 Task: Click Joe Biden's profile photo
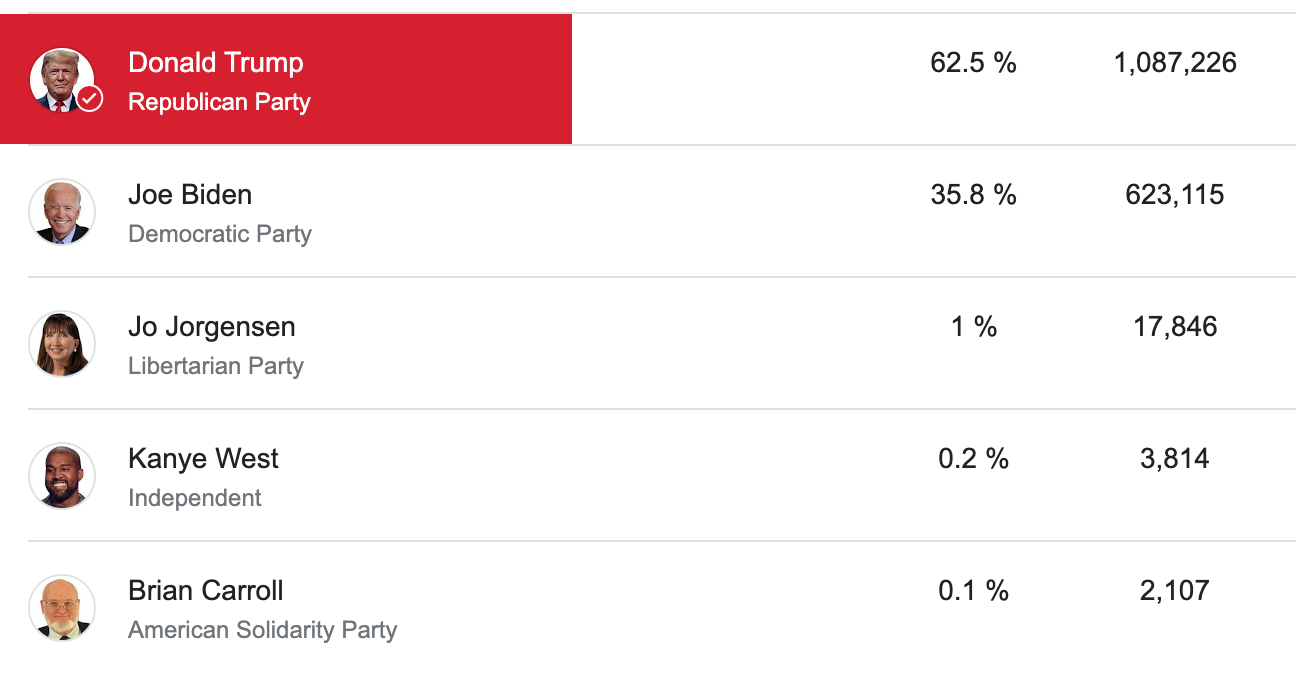(62, 212)
